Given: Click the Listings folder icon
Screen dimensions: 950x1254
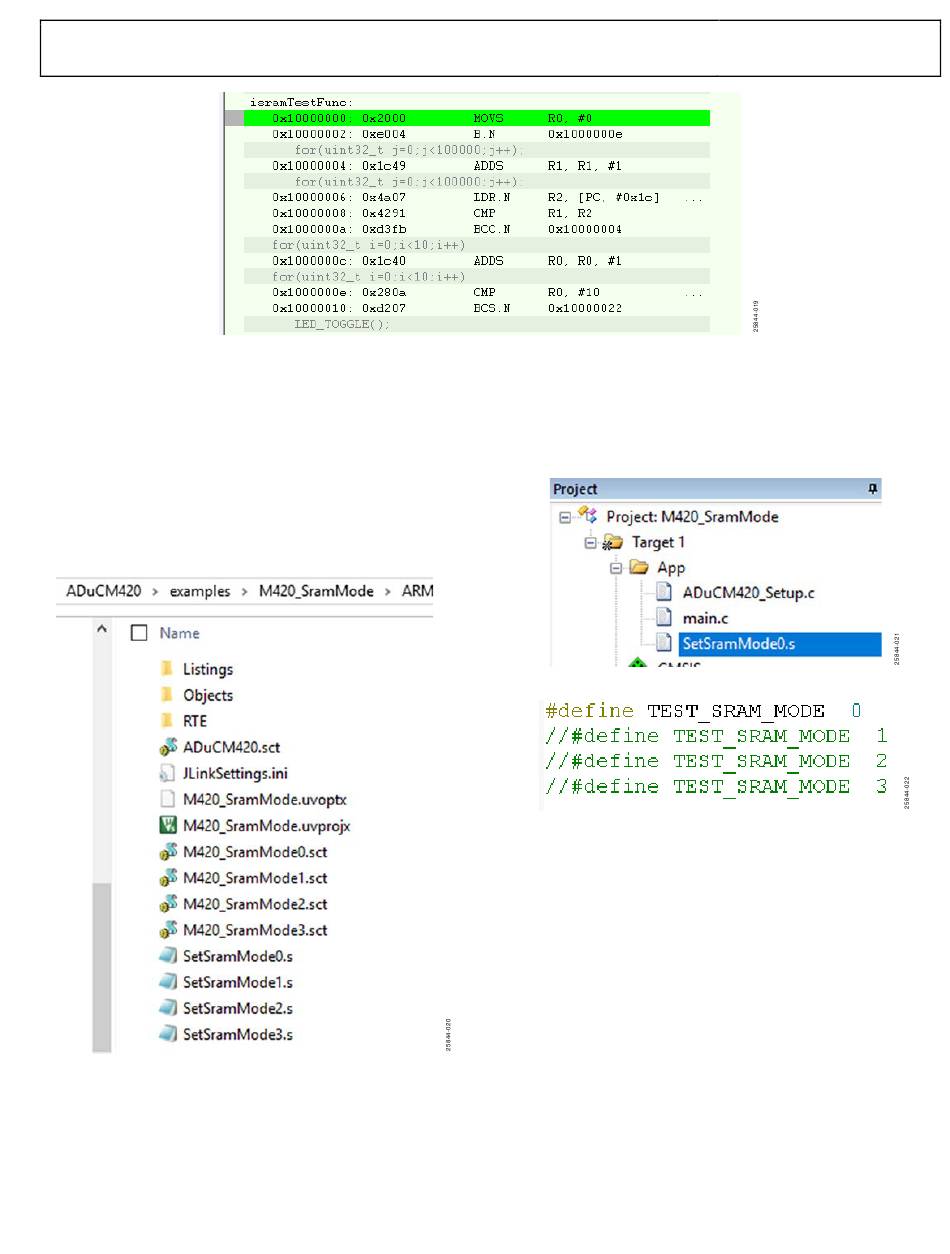Looking at the screenshot, I should click(167, 669).
